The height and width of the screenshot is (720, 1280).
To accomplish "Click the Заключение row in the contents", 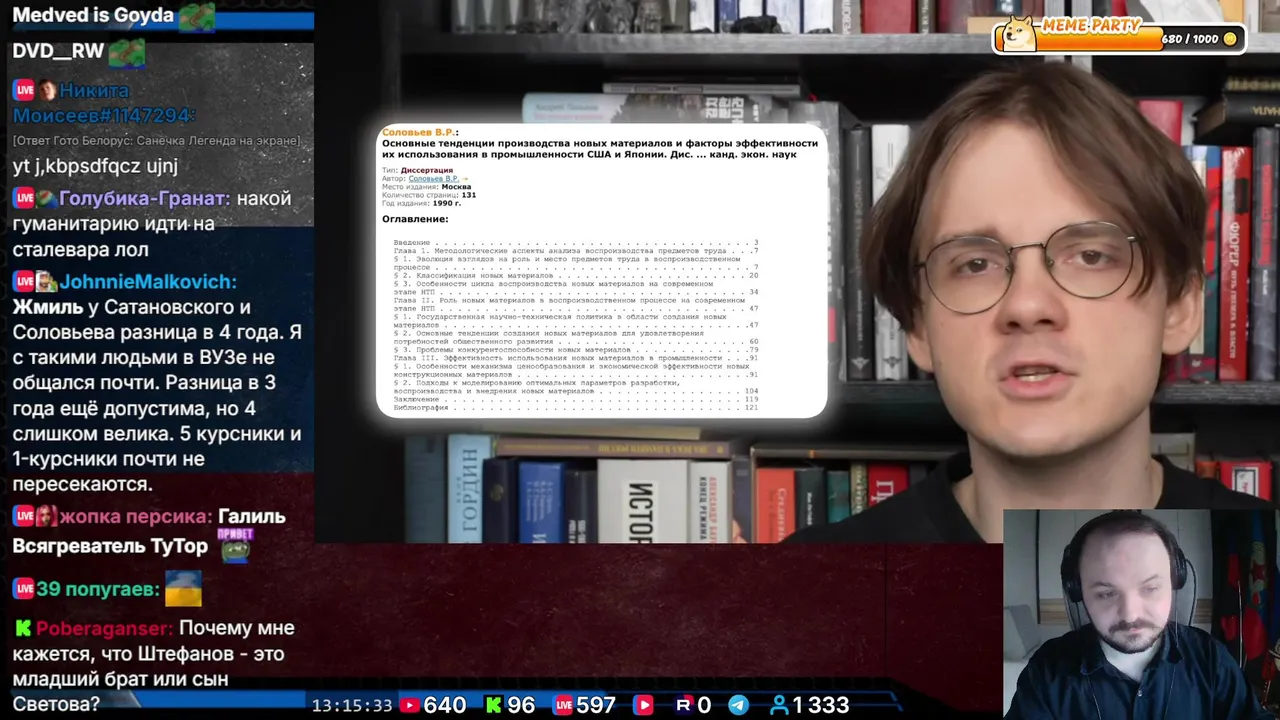I will point(576,399).
